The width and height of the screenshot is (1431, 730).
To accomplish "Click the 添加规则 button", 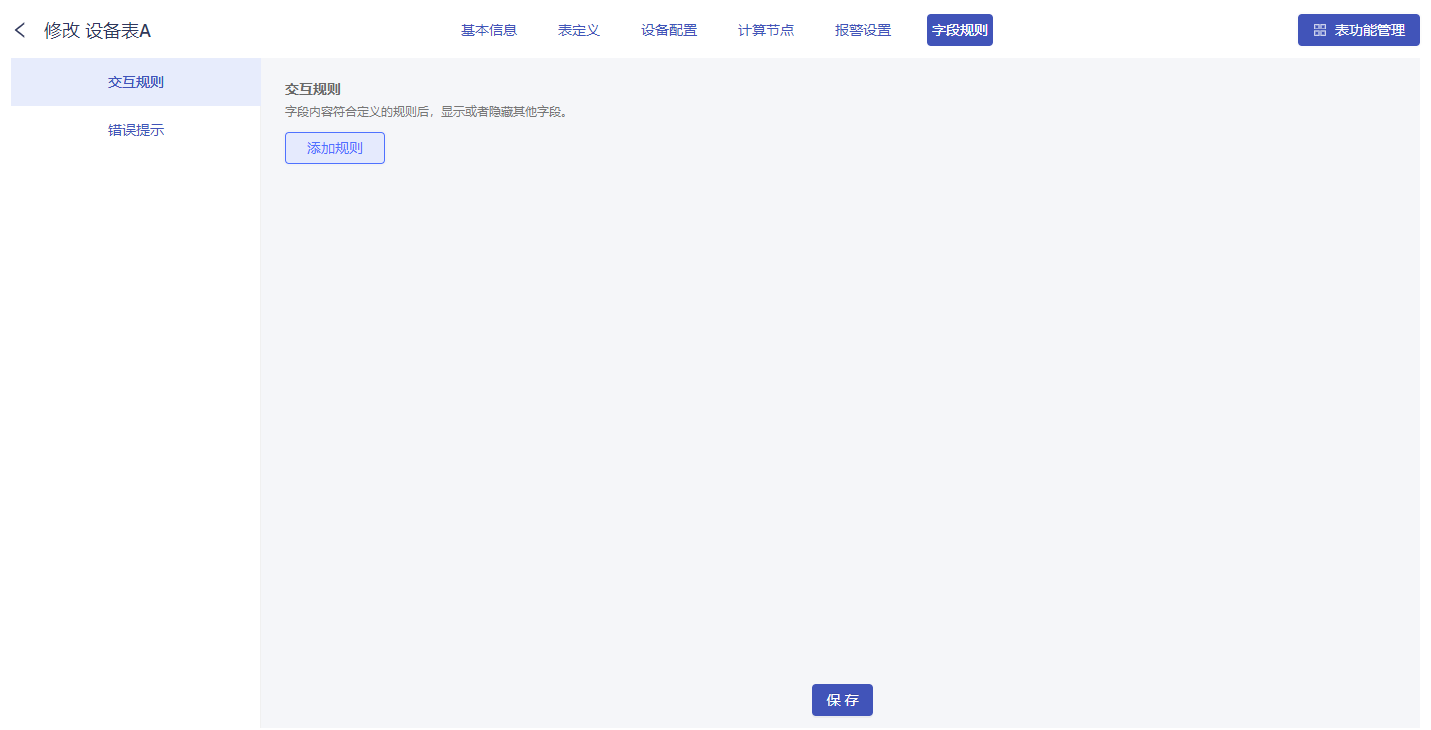I will (335, 148).
